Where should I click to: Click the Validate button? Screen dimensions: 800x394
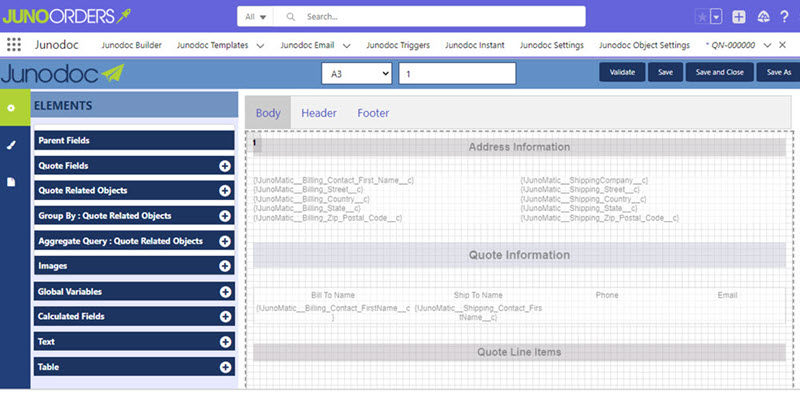622,72
